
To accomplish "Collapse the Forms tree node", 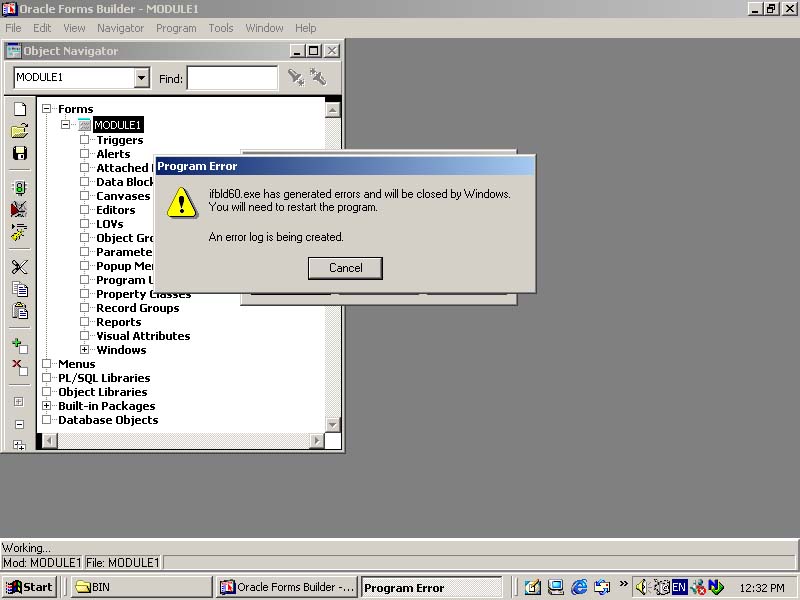I will pos(47,109).
